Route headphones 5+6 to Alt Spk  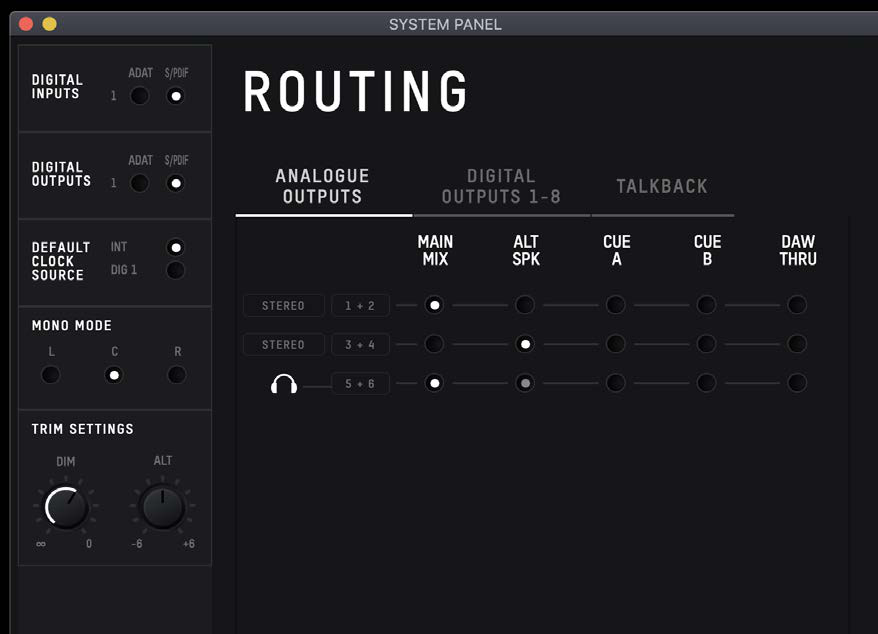[525, 383]
